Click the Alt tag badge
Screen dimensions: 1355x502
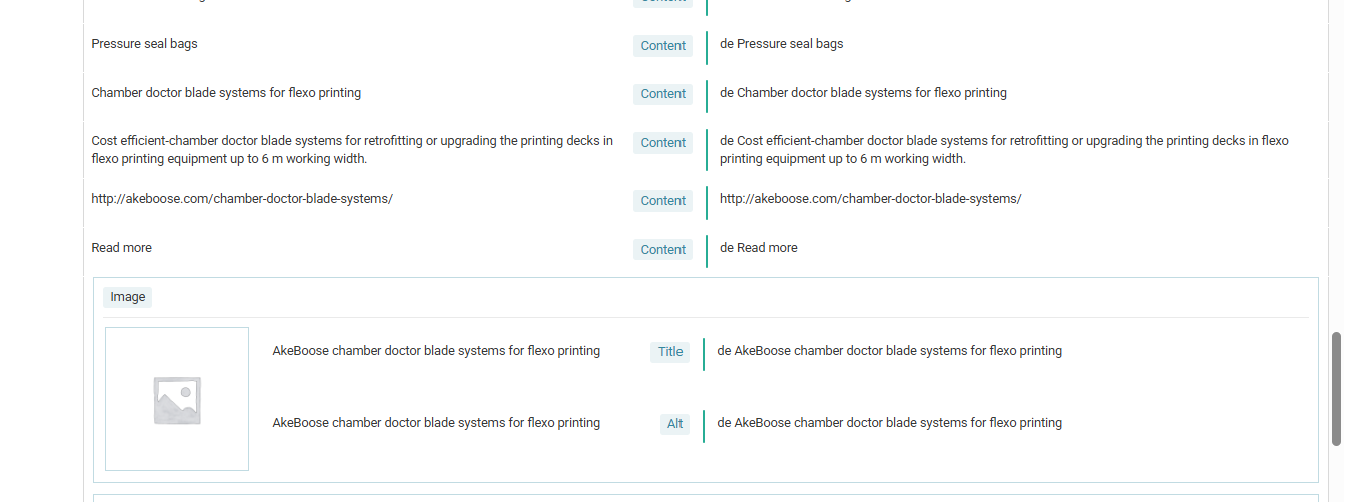tap(675, 424)
